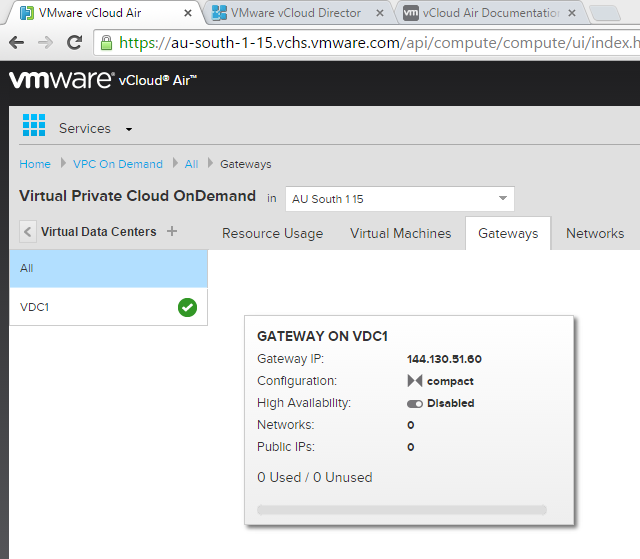Open the Gateway on VDC1 card title
This screenshot has width=640, height=559.
click(322, 336)
